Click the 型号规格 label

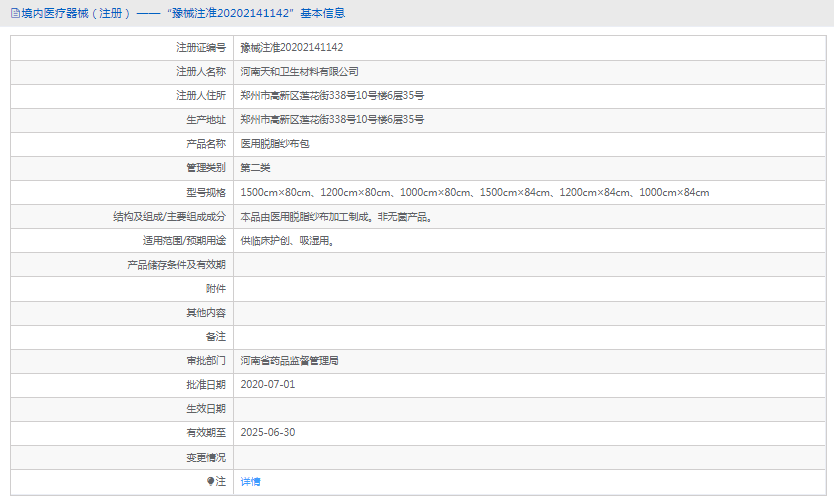pos(206,193)
